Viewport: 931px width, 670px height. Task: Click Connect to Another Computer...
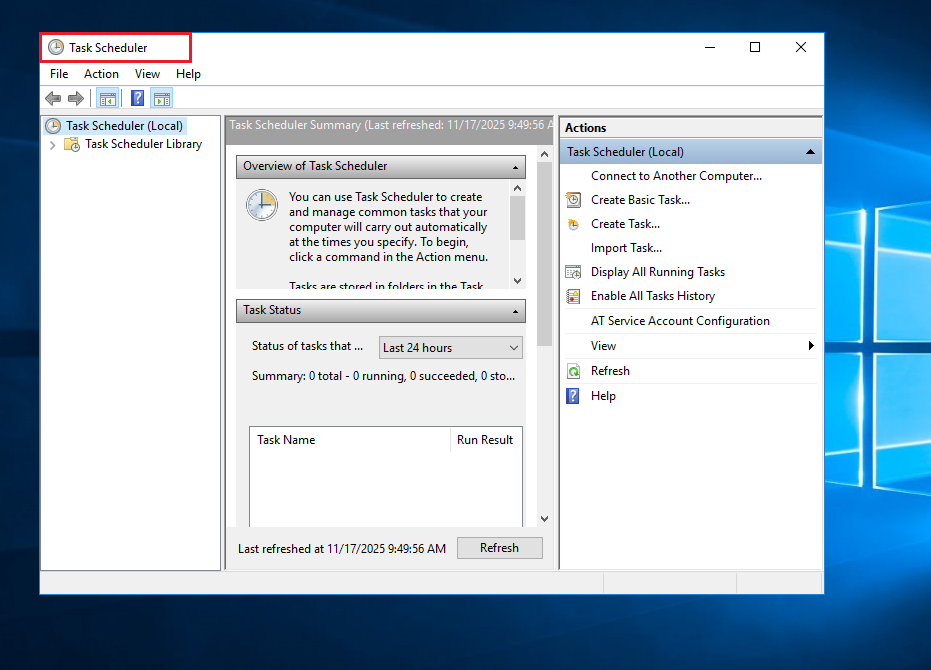(x=676, y=176)
